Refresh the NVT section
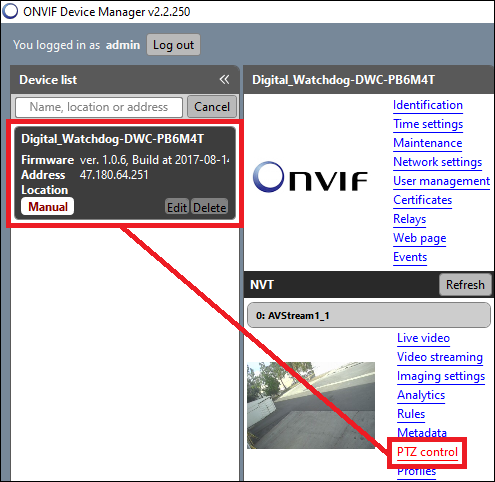The width and height of the screenshot is (495, 482). tap(465, 285)
